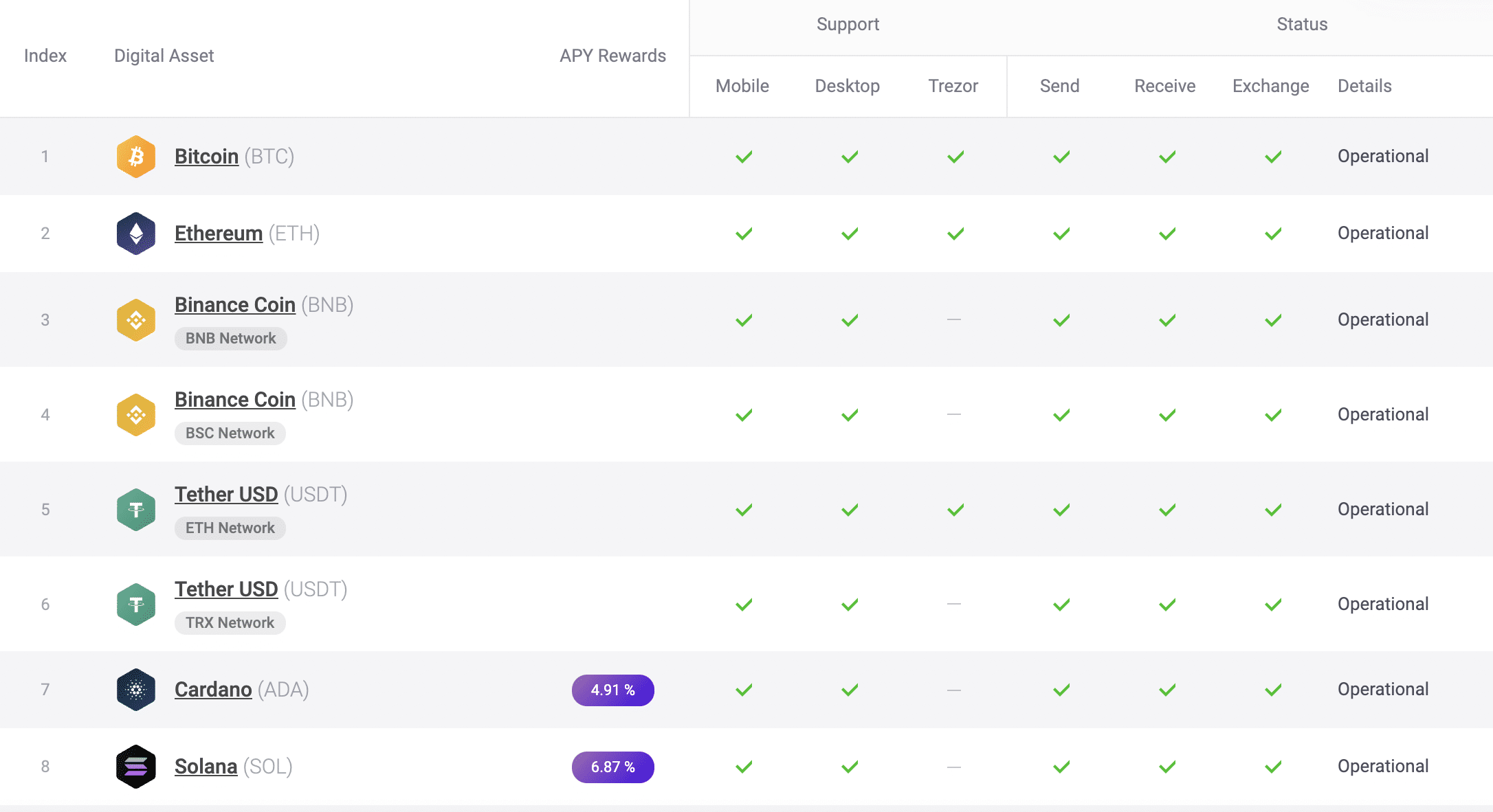Image resolution: width=1493 pixels, height=812 pixels.
Task: Click the Support group header
Action: tap(848, 25)
